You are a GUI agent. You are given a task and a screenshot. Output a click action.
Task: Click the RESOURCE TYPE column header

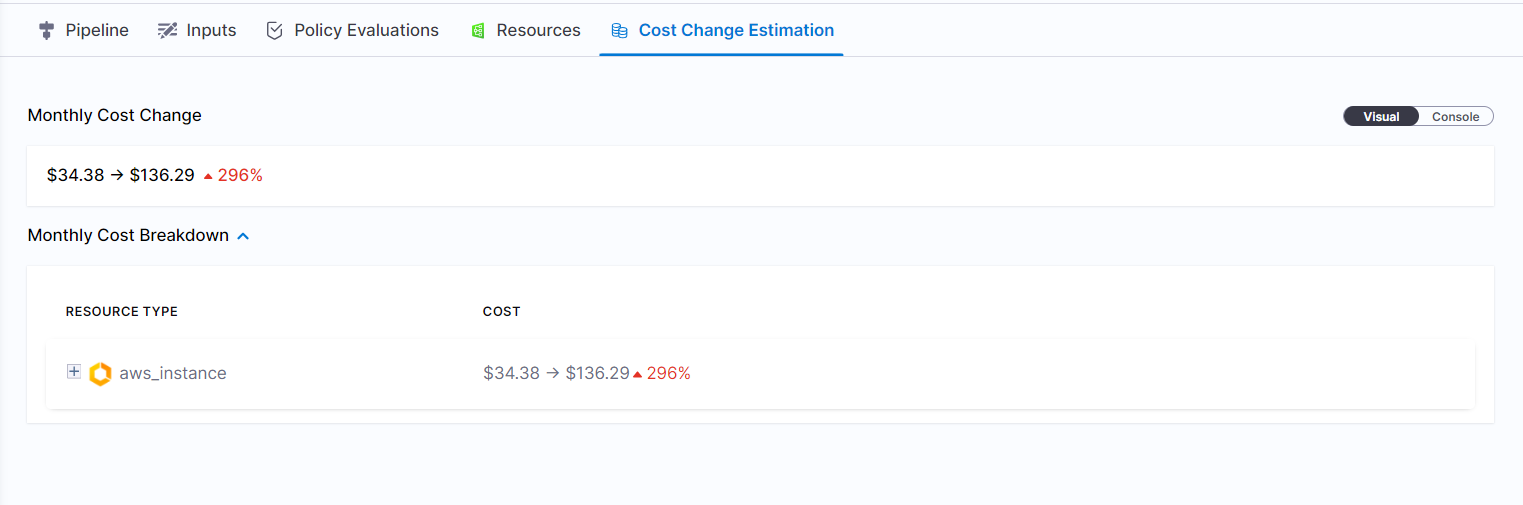tap(122, 312)
